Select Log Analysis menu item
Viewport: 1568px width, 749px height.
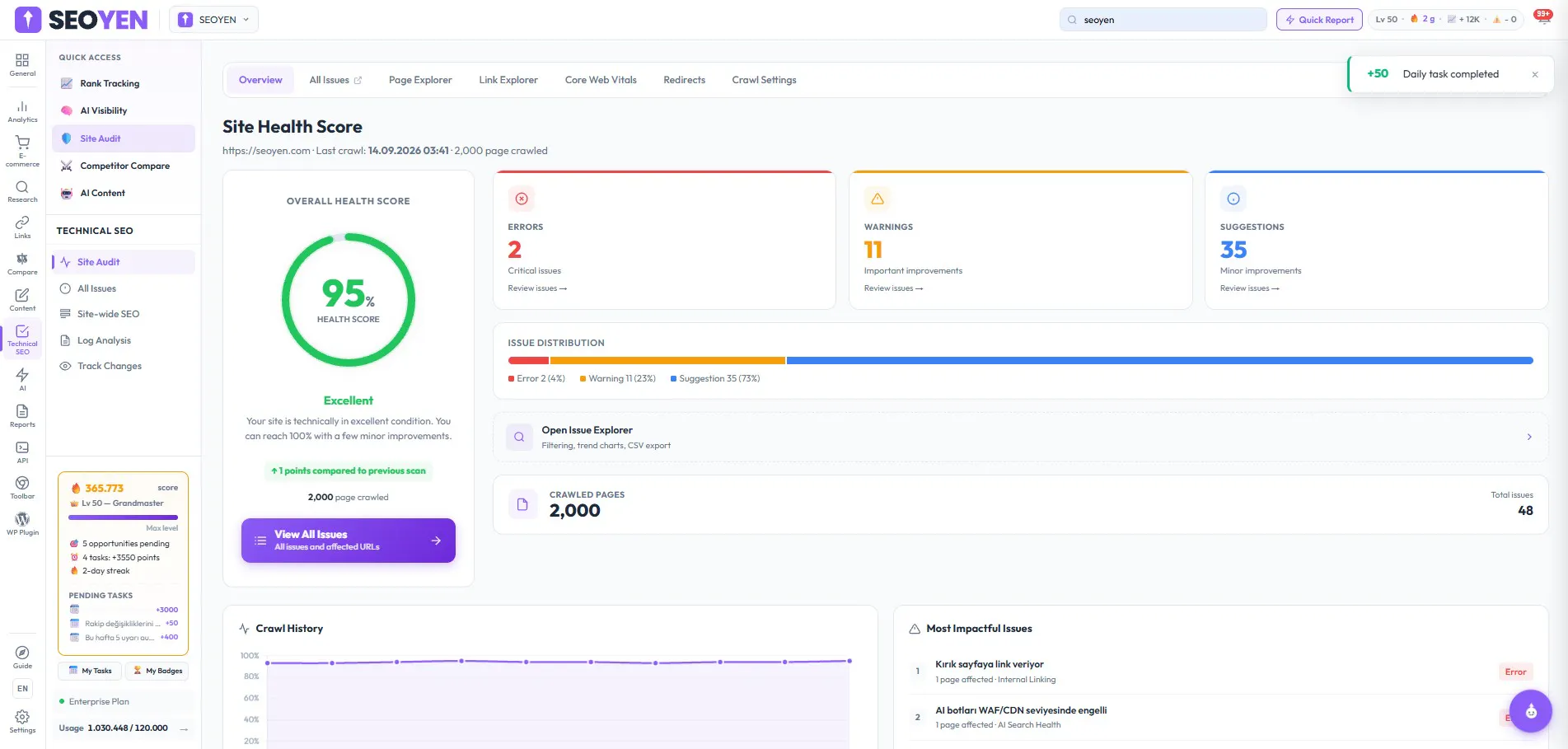pyautogui.click(x=124, y=340)
